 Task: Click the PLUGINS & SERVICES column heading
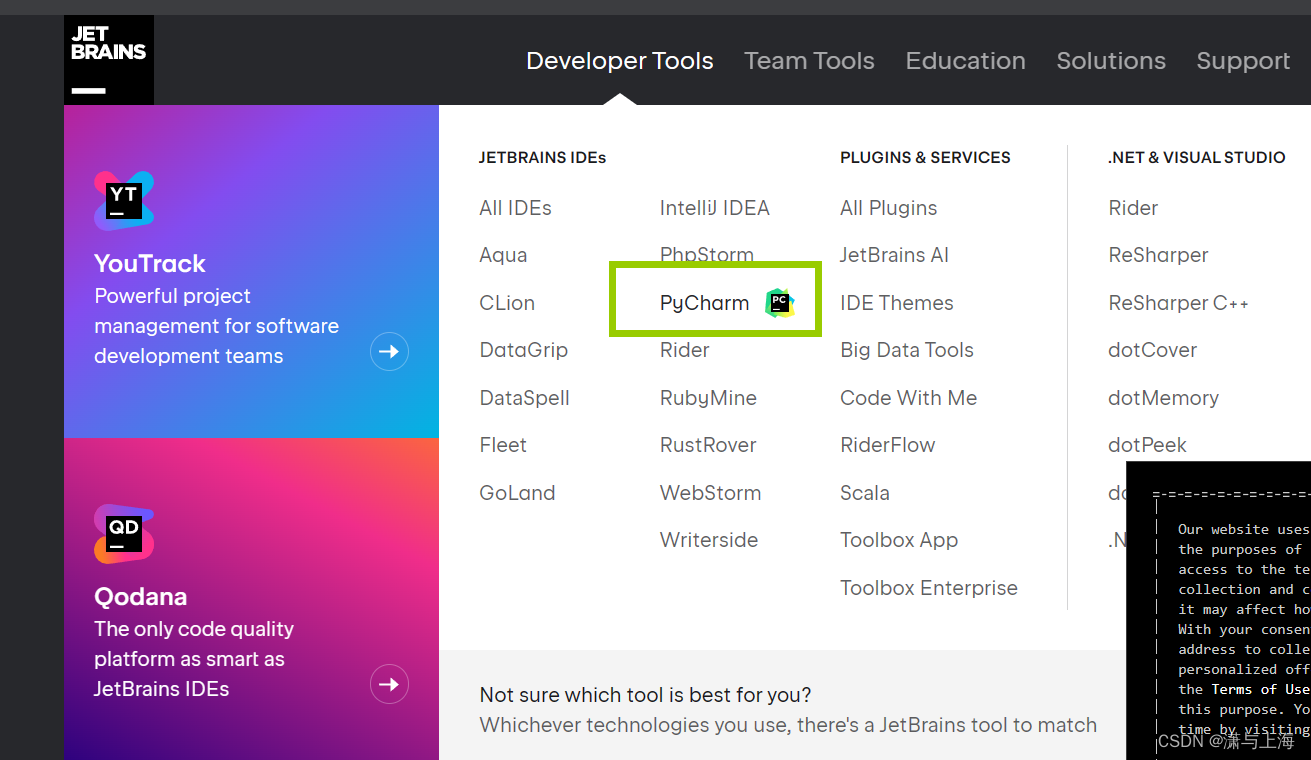click(925, 158)
